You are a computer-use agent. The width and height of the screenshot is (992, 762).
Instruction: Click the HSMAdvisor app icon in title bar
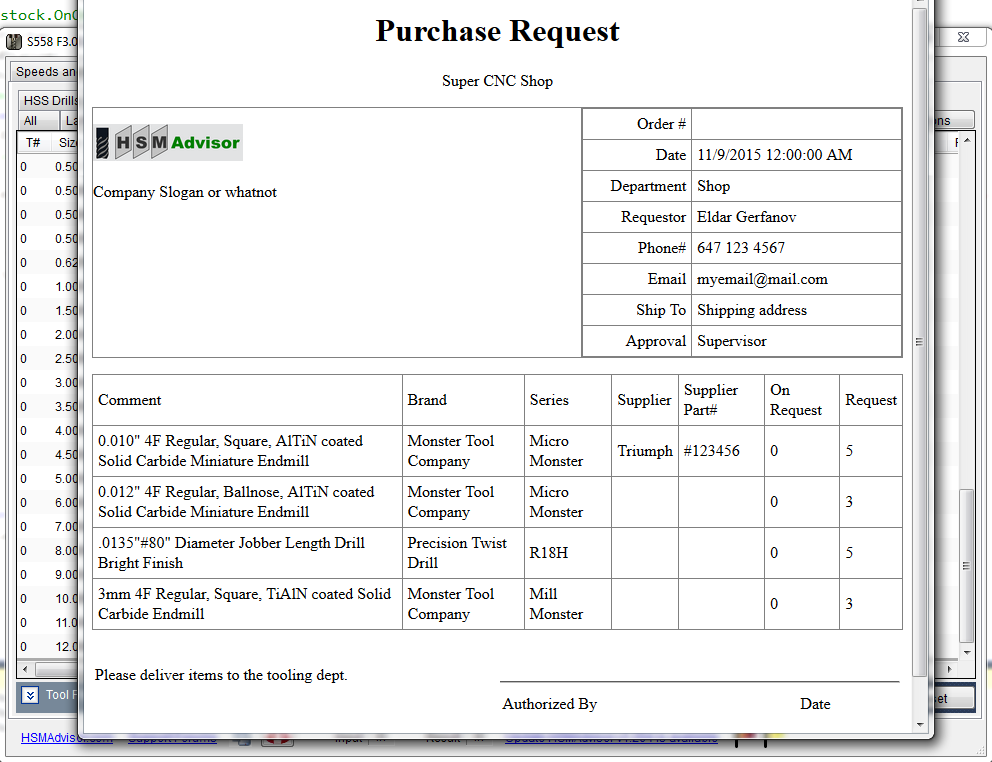[14, 42]
